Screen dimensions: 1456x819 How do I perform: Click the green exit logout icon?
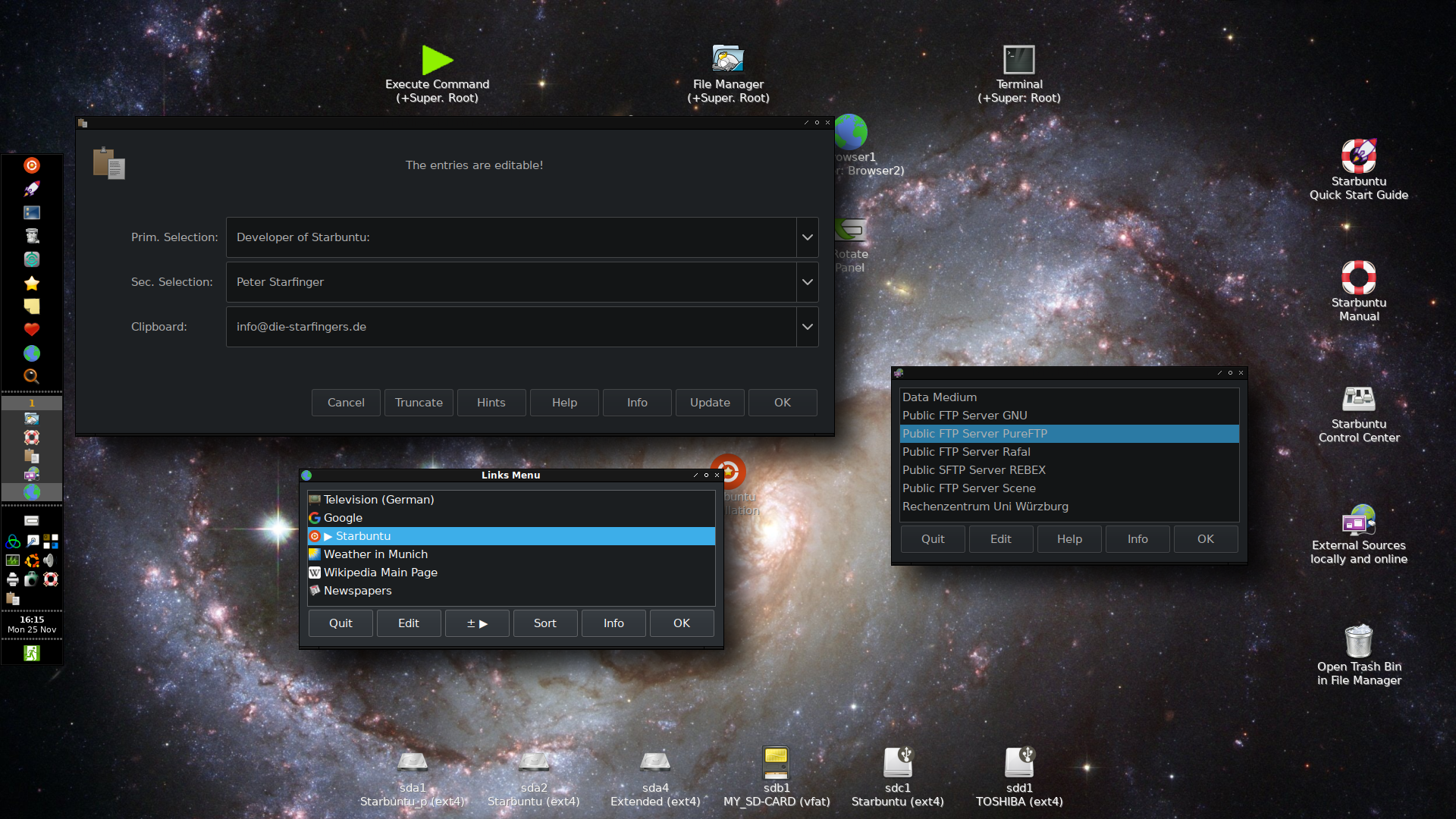click(32, 653)
